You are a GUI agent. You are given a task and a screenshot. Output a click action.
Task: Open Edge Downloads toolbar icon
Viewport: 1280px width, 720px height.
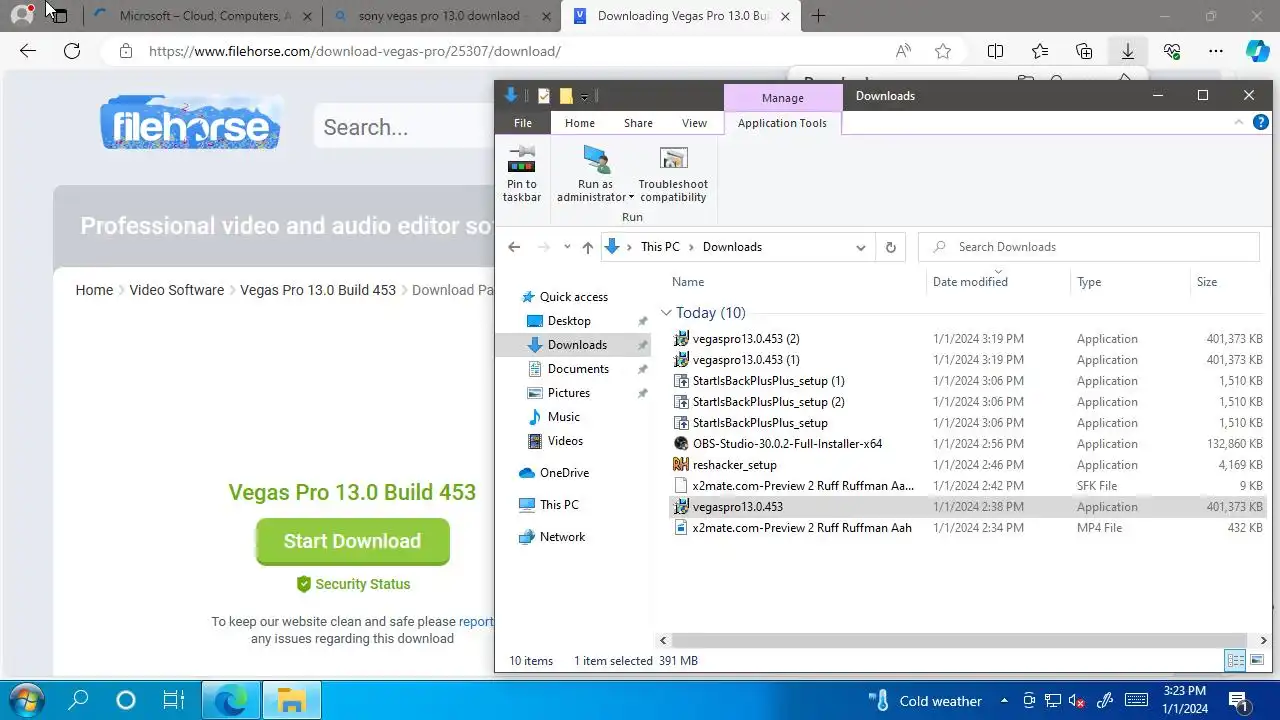[x=1128, y=51]
